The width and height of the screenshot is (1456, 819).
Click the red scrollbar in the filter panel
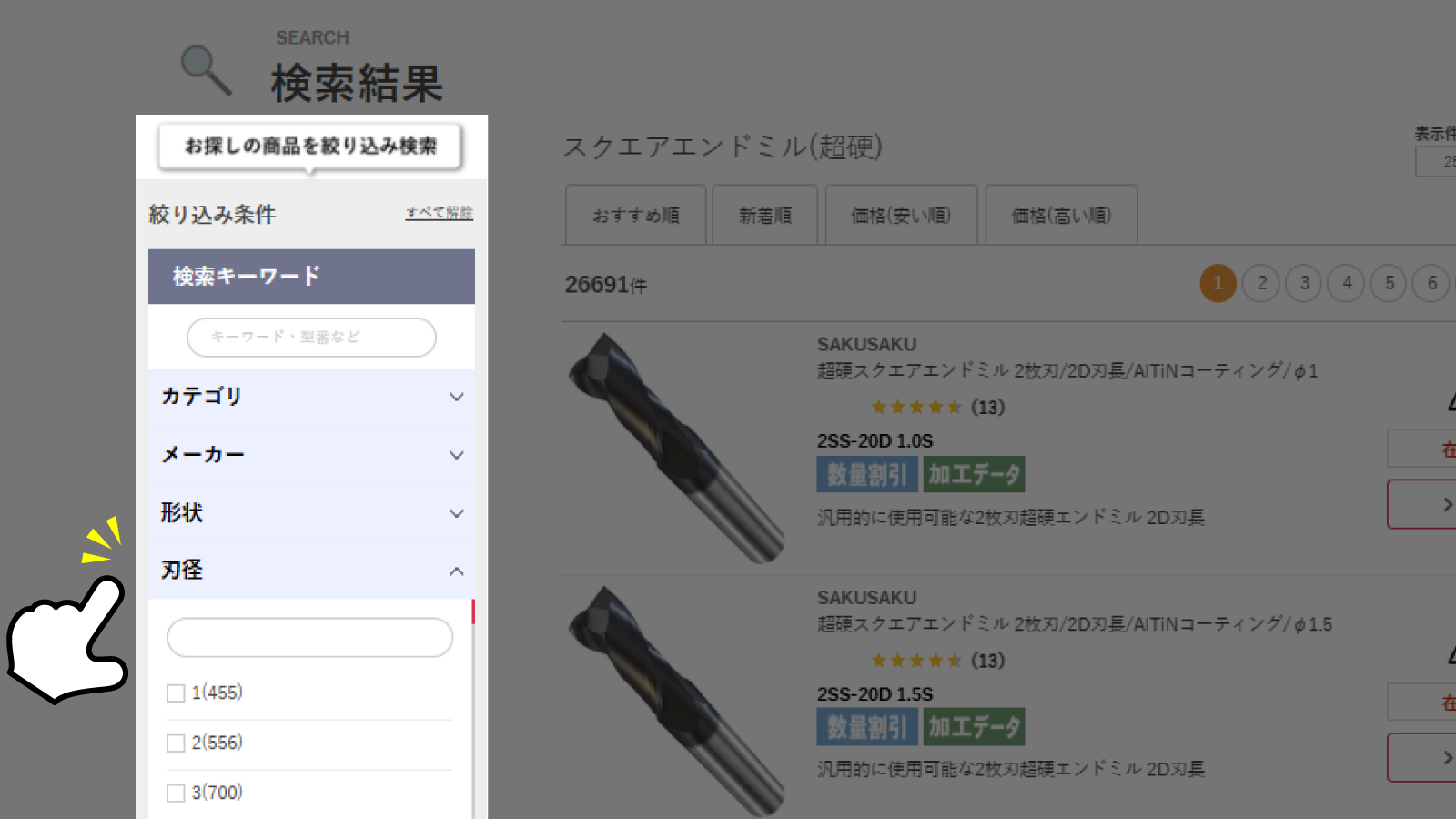pyautogui.click(x=473, y=612)
